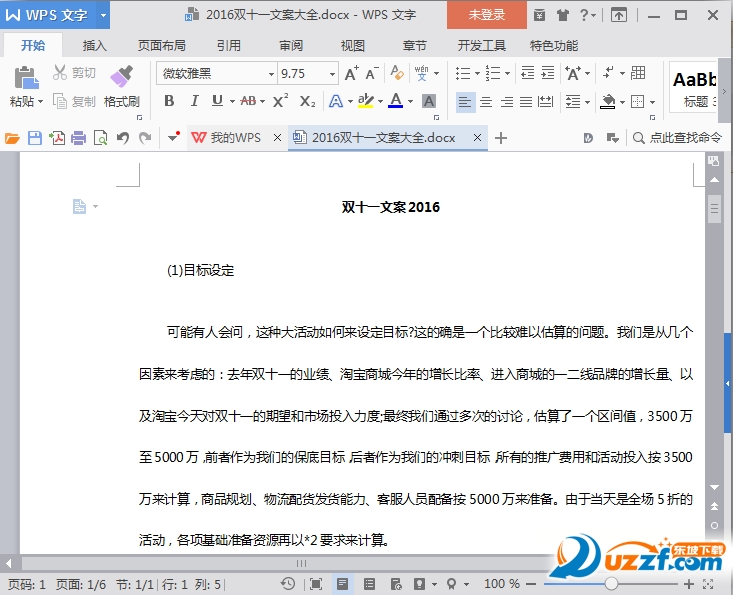Justify text alignment

(x=526, y=101)
